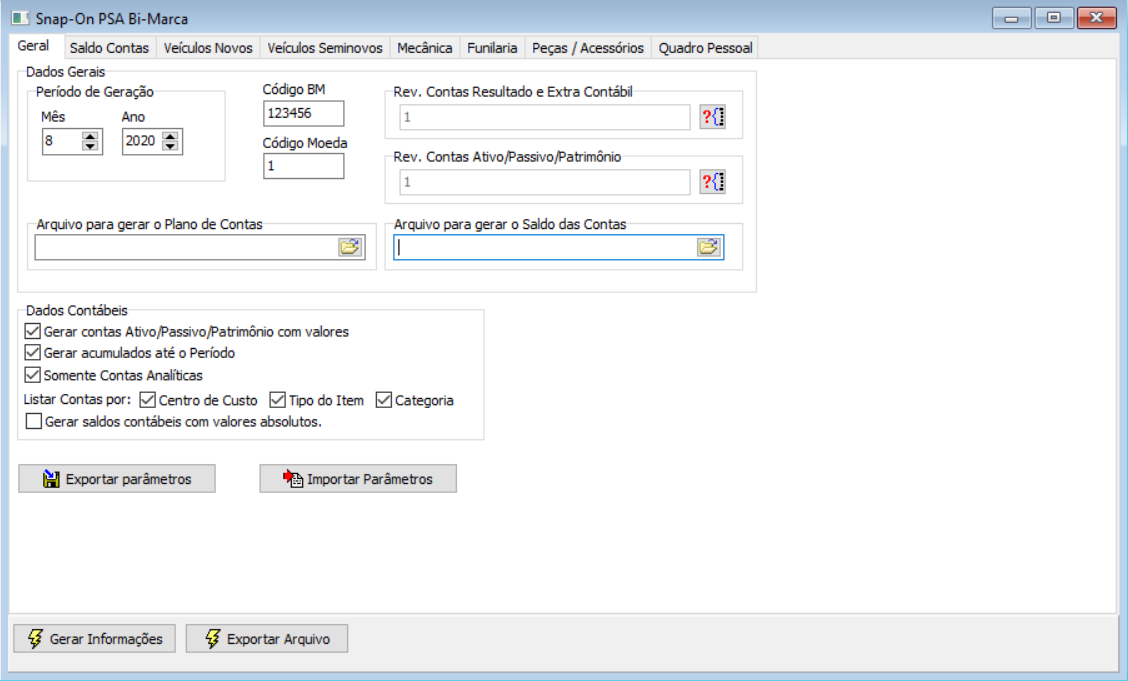The image size is (1128, 681).
Task: Open Quadro Pessoal tab
Action: (705, 48)
